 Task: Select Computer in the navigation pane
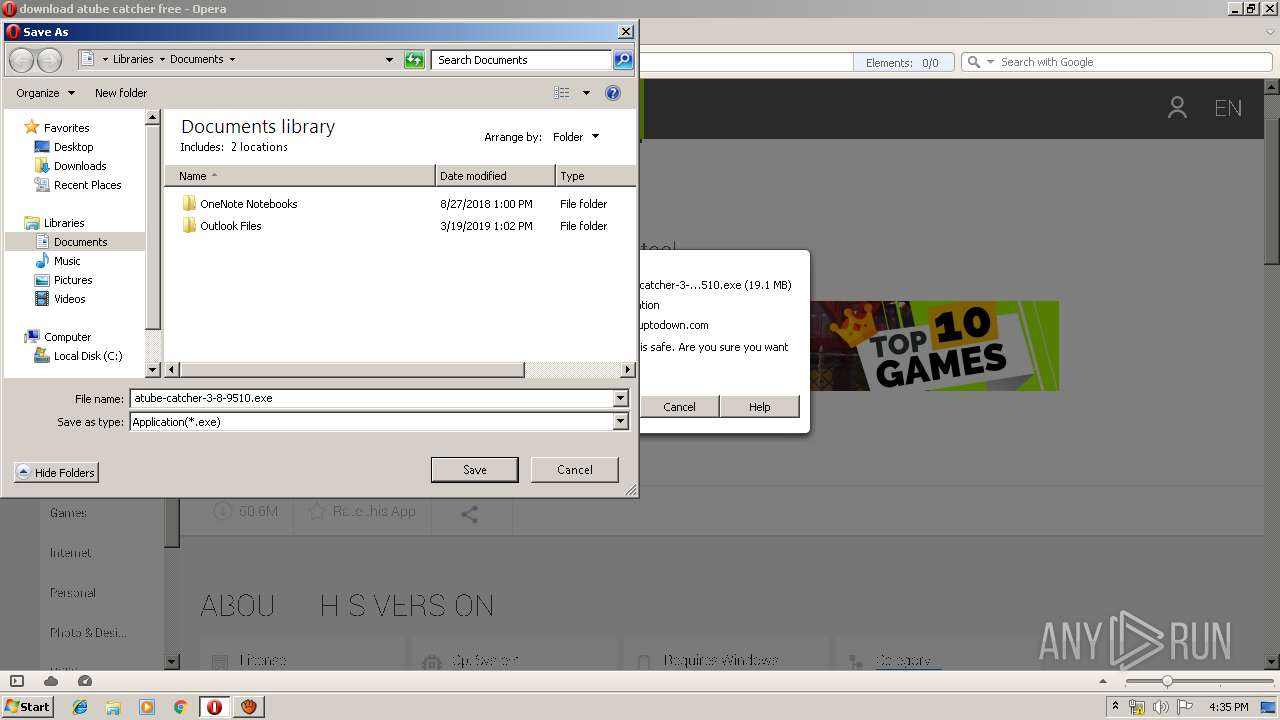tap(67, 337)
